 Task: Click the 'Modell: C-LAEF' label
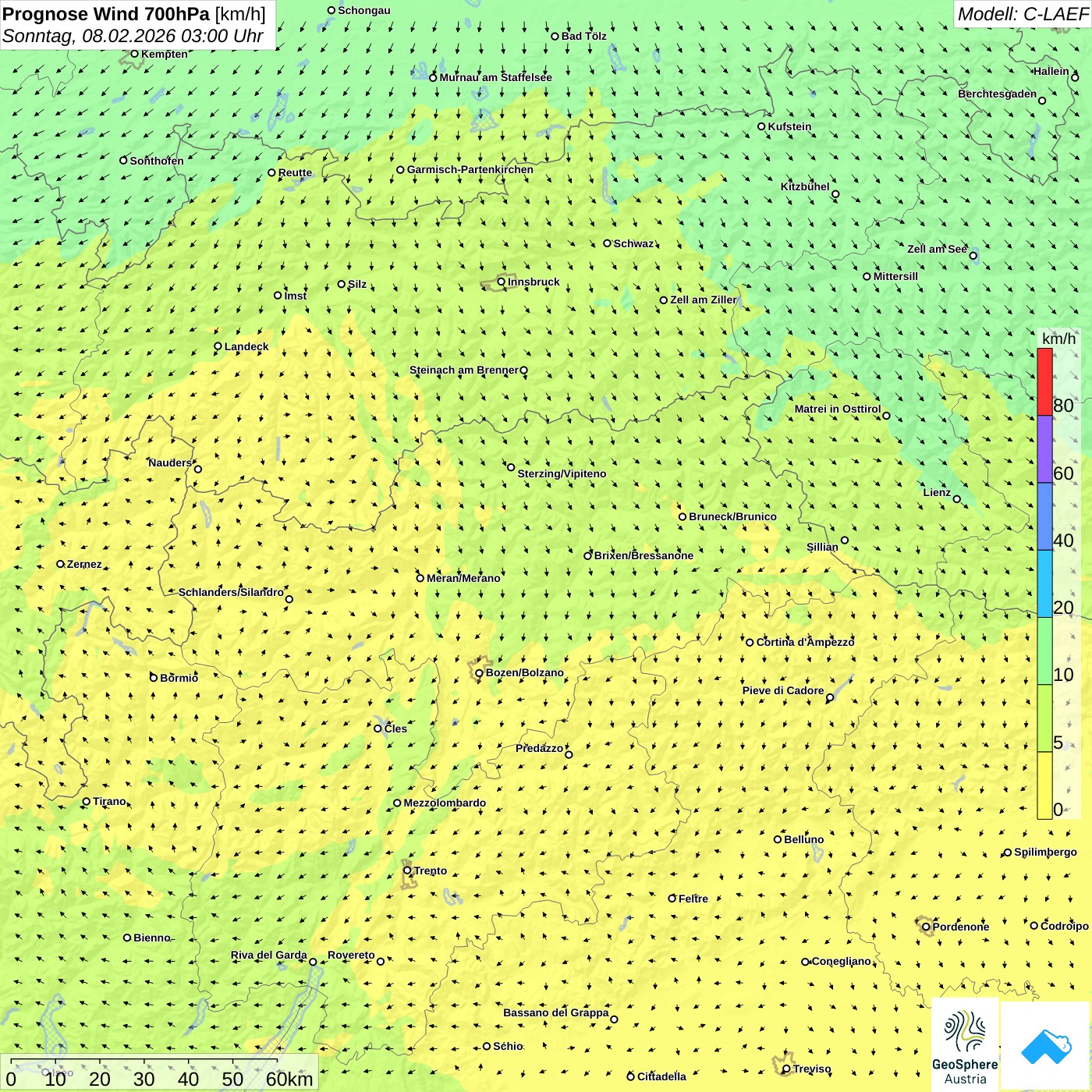(x=1023, y=14)
